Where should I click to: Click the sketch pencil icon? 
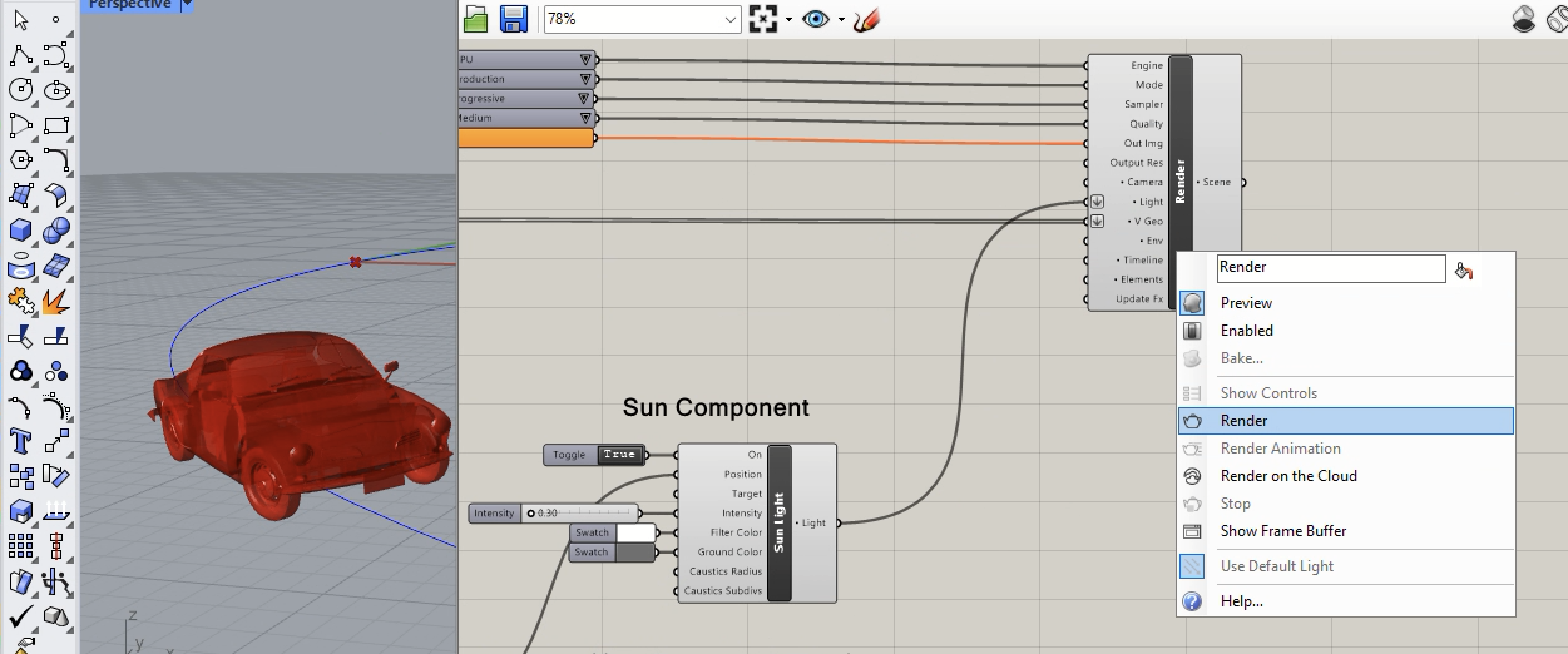pos(866,19)
